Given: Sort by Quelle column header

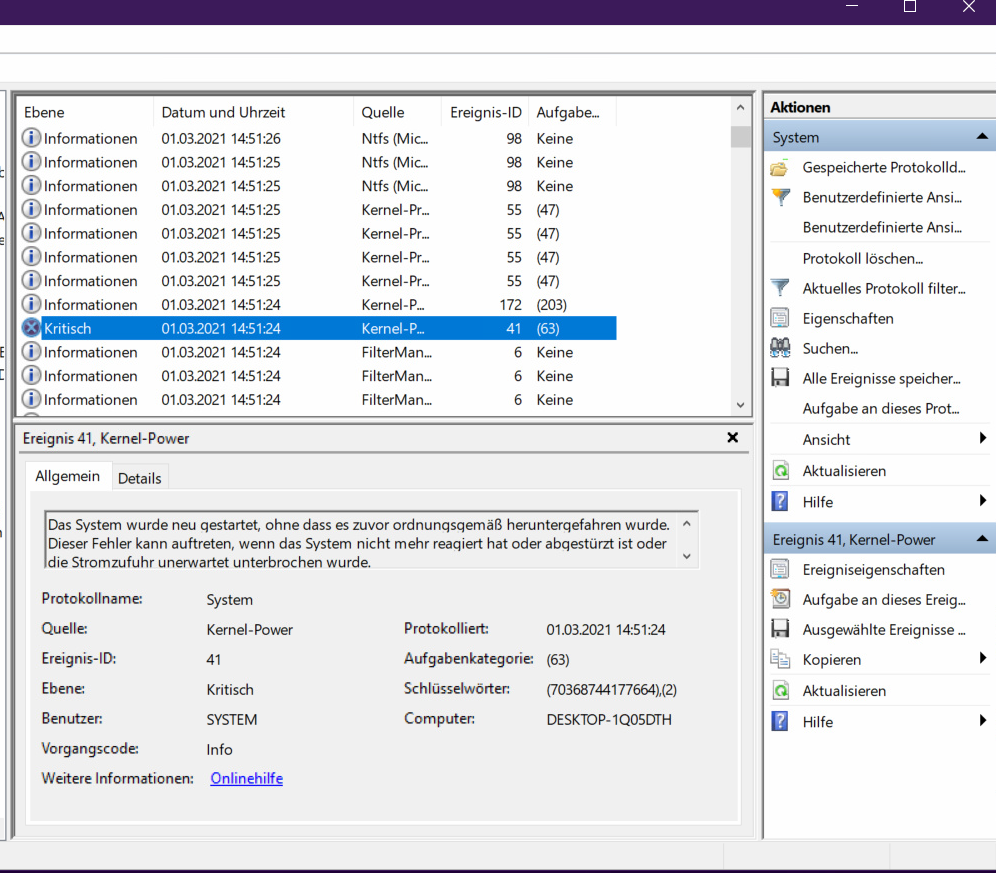Looking at the screenshot, I should (x=398, y=112).
